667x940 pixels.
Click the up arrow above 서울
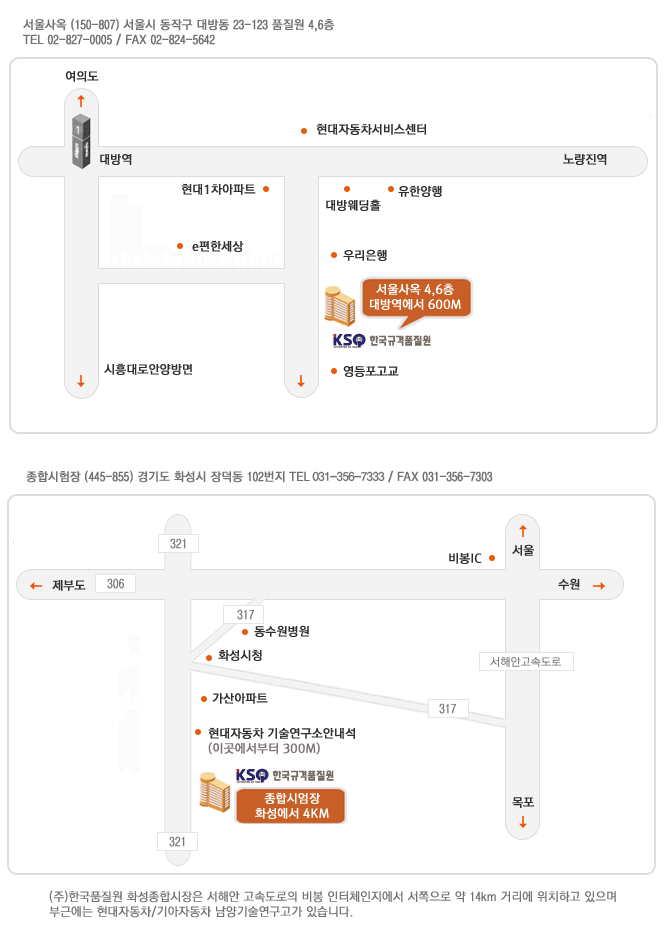523,531
